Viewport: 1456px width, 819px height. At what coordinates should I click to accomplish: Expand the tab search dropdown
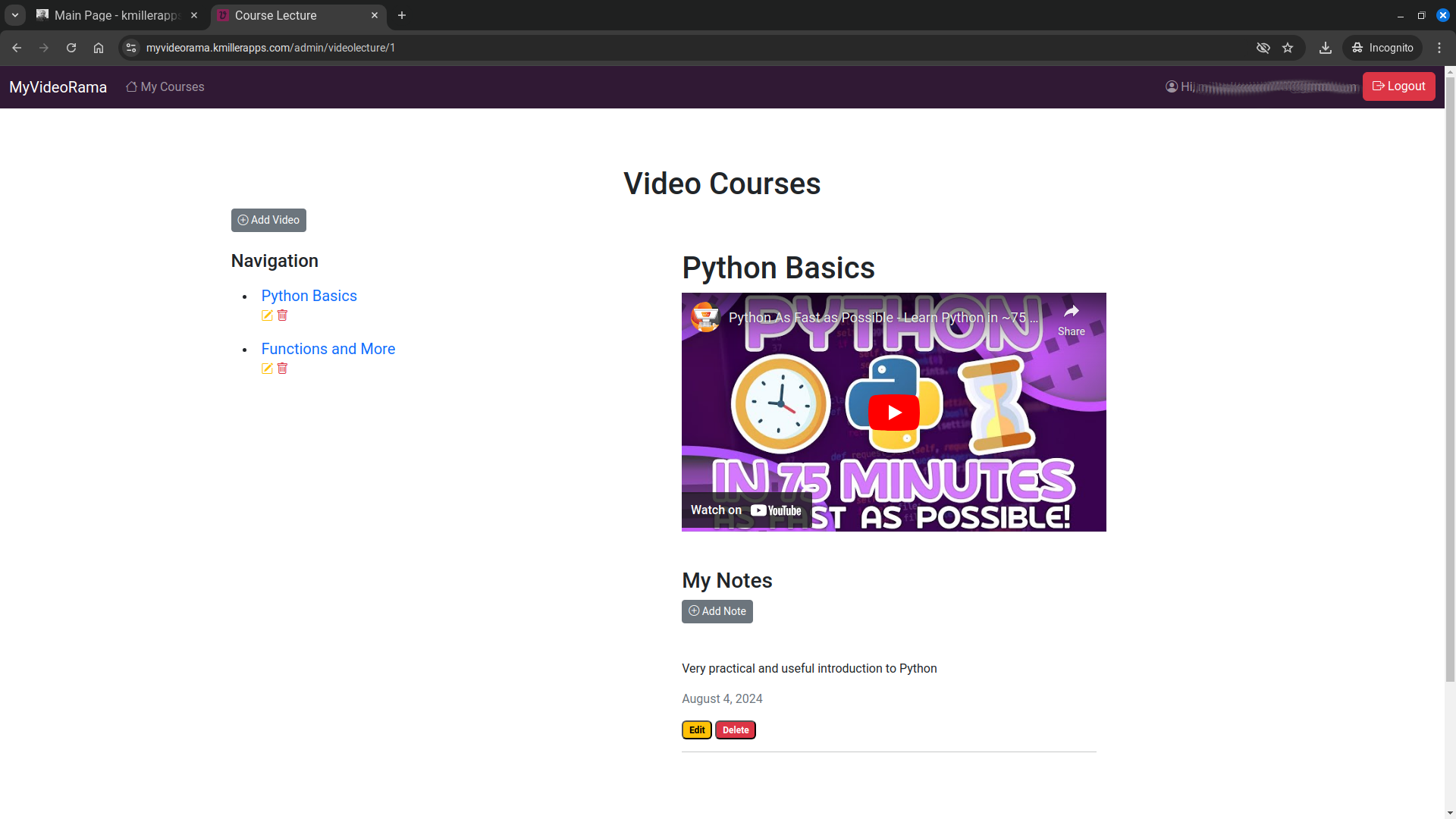pyautogui.click(x=15, y=15)
